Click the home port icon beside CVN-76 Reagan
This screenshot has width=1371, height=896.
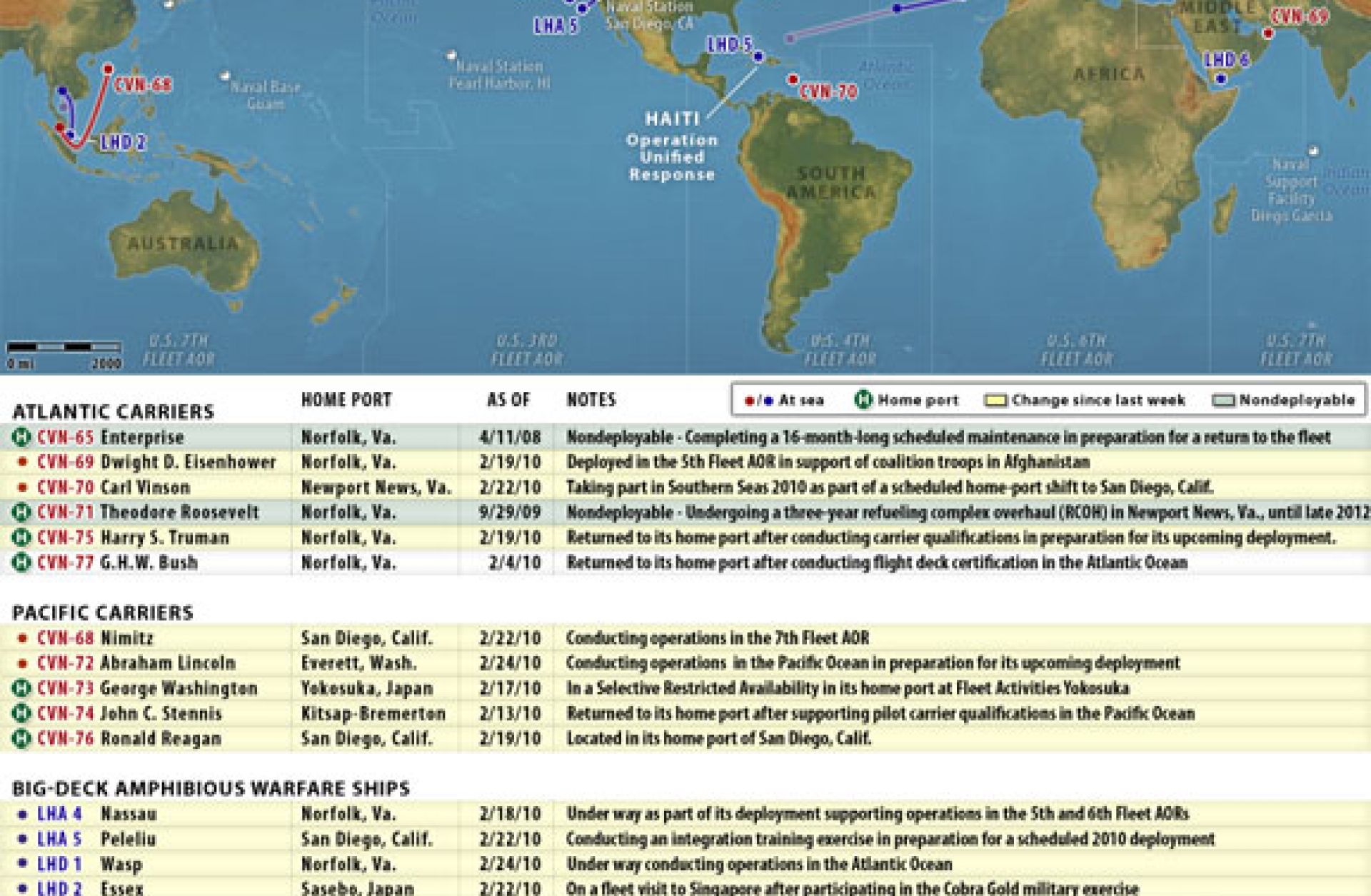coord(21,738)
